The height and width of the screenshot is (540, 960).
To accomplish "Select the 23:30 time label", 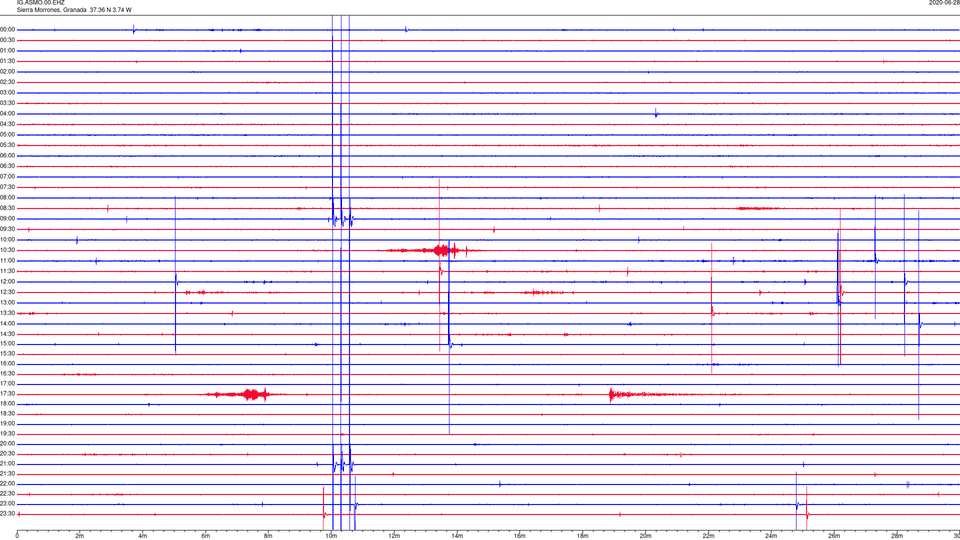I will (x=7, y=514).
